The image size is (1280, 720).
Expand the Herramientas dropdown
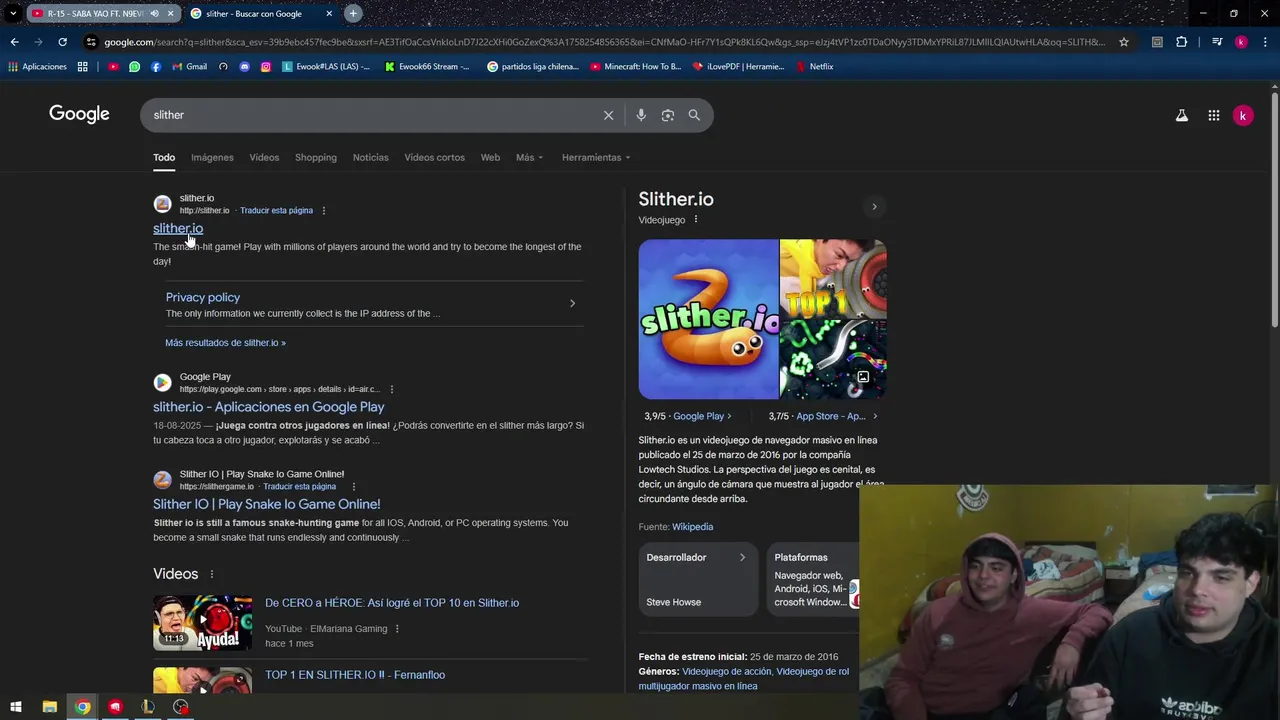(596, 157)
